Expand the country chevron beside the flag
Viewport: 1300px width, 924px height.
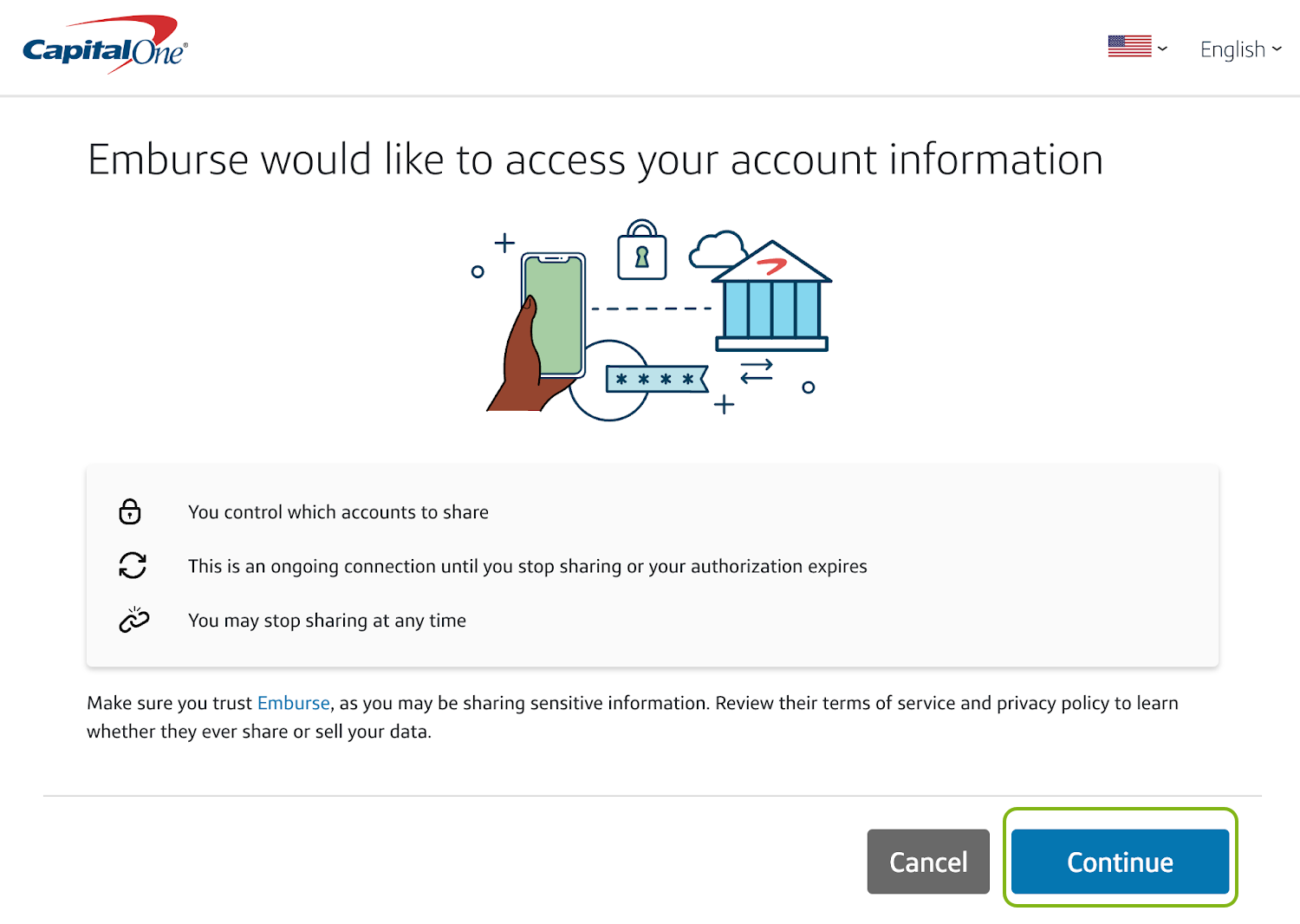click(x=1163, y=49)
